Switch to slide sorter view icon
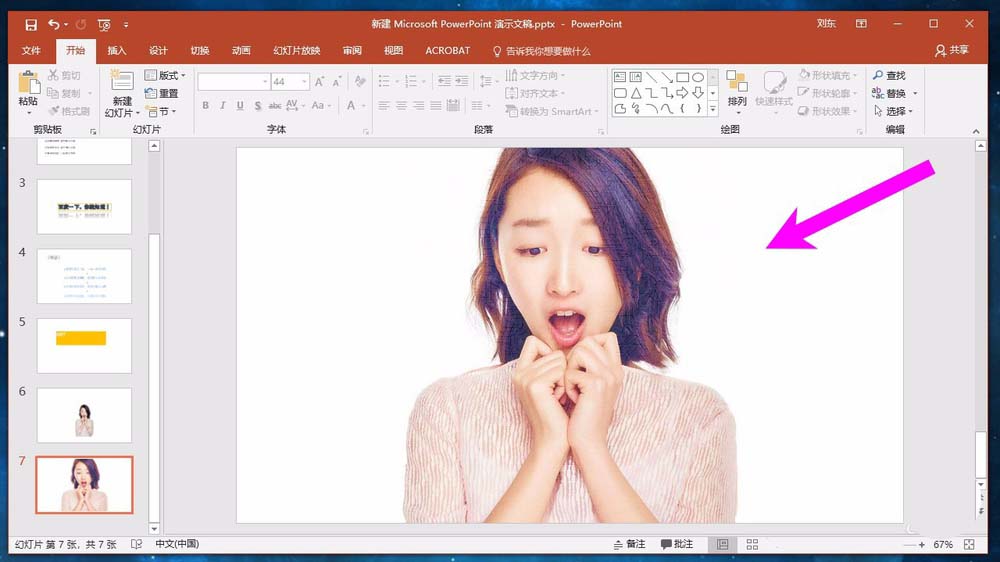 point(752,544)
